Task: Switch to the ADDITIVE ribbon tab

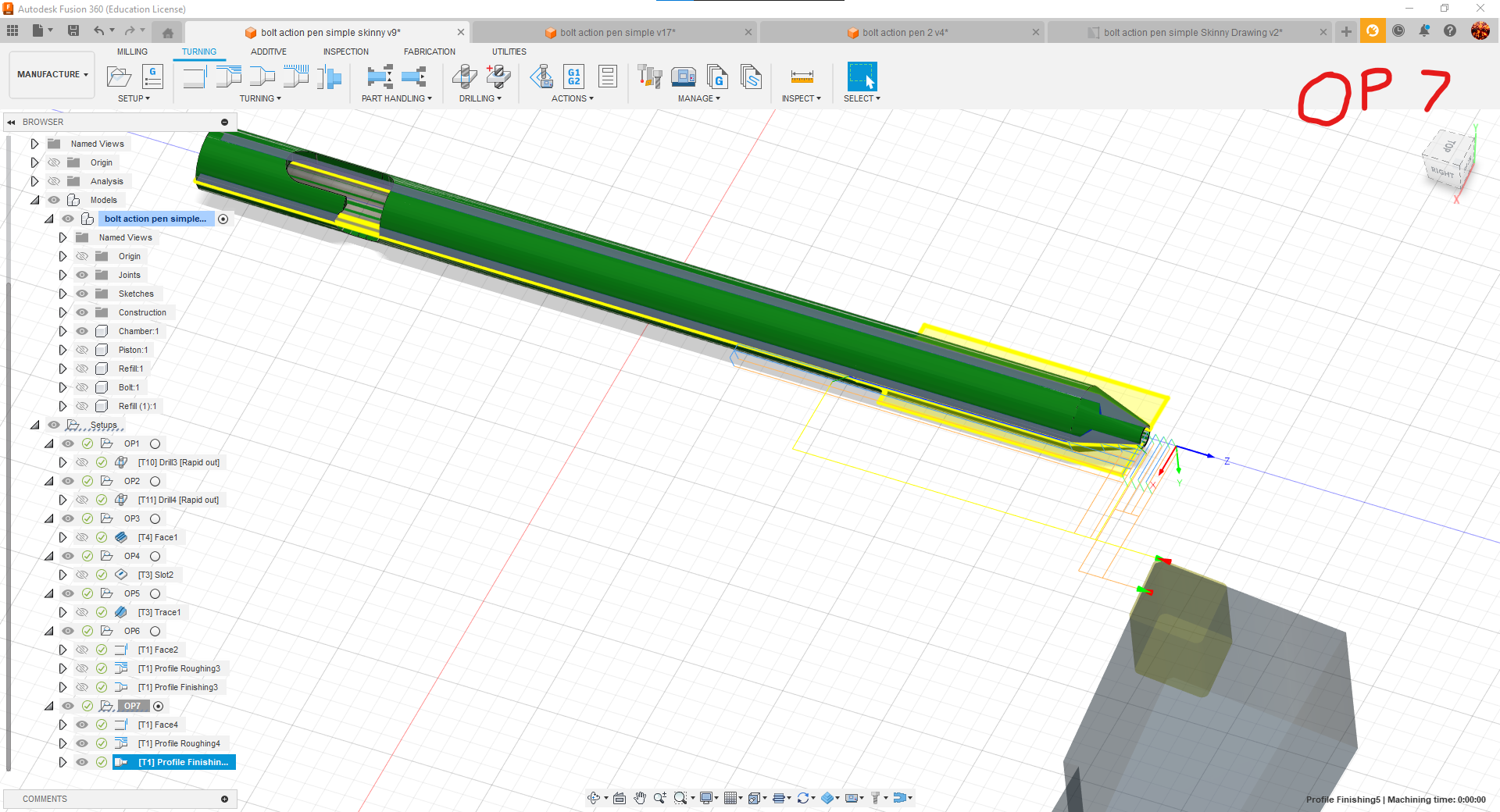Action: [x=268, y=52]
